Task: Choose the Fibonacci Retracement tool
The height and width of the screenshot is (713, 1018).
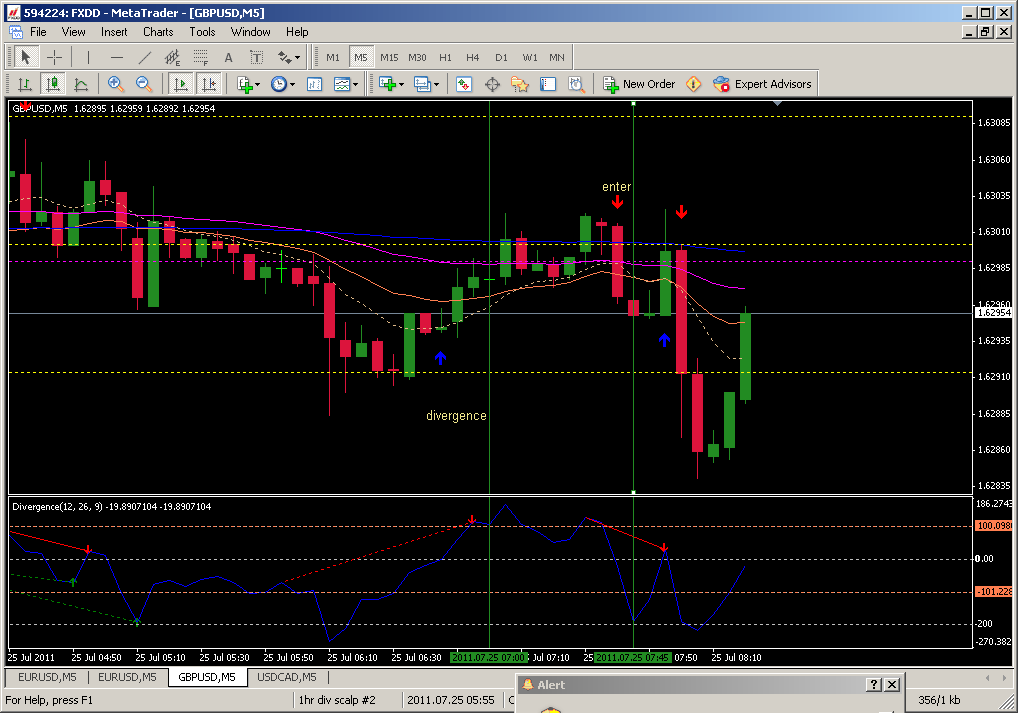Action: (201, 57)
